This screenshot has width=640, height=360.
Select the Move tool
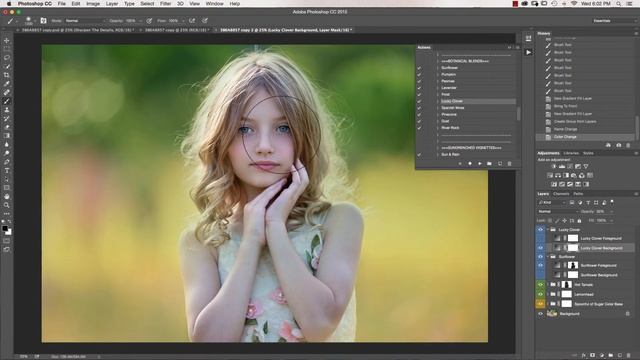[x=7, y=40]
